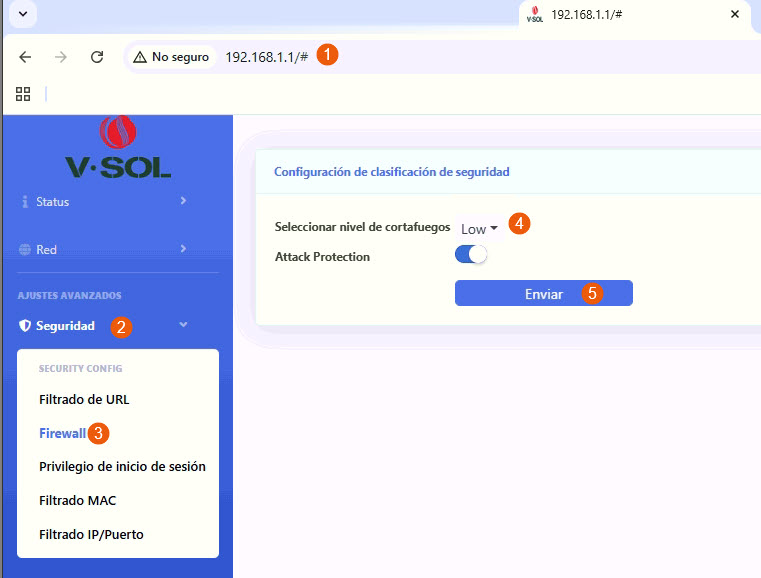Click the Status info icon
The height and width of the screenshot is (578, 761).
[25, 202]
